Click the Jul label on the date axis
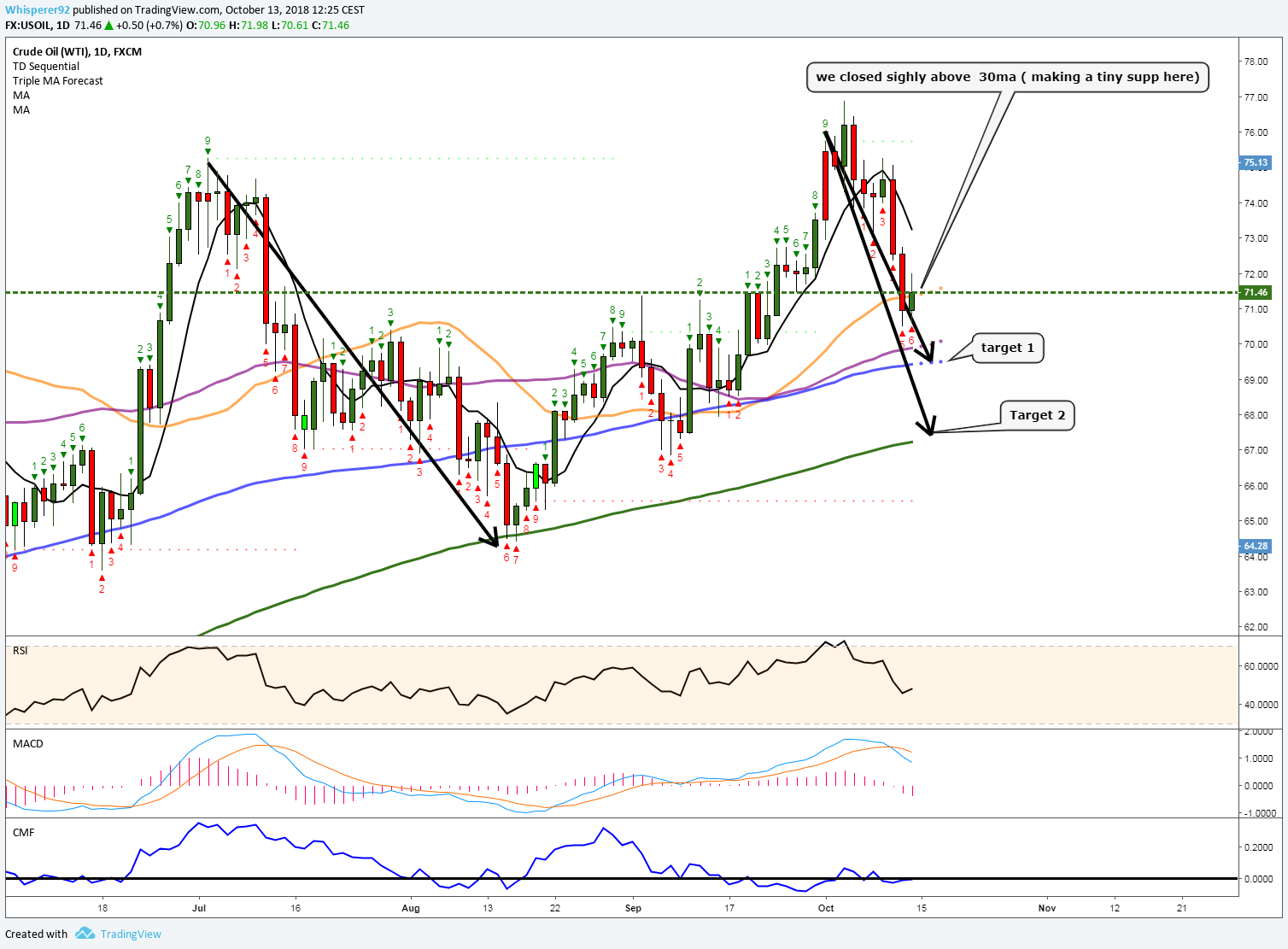Image resolution: width=1288 pixels, height=949 pixels. click(x=199, y=908)
